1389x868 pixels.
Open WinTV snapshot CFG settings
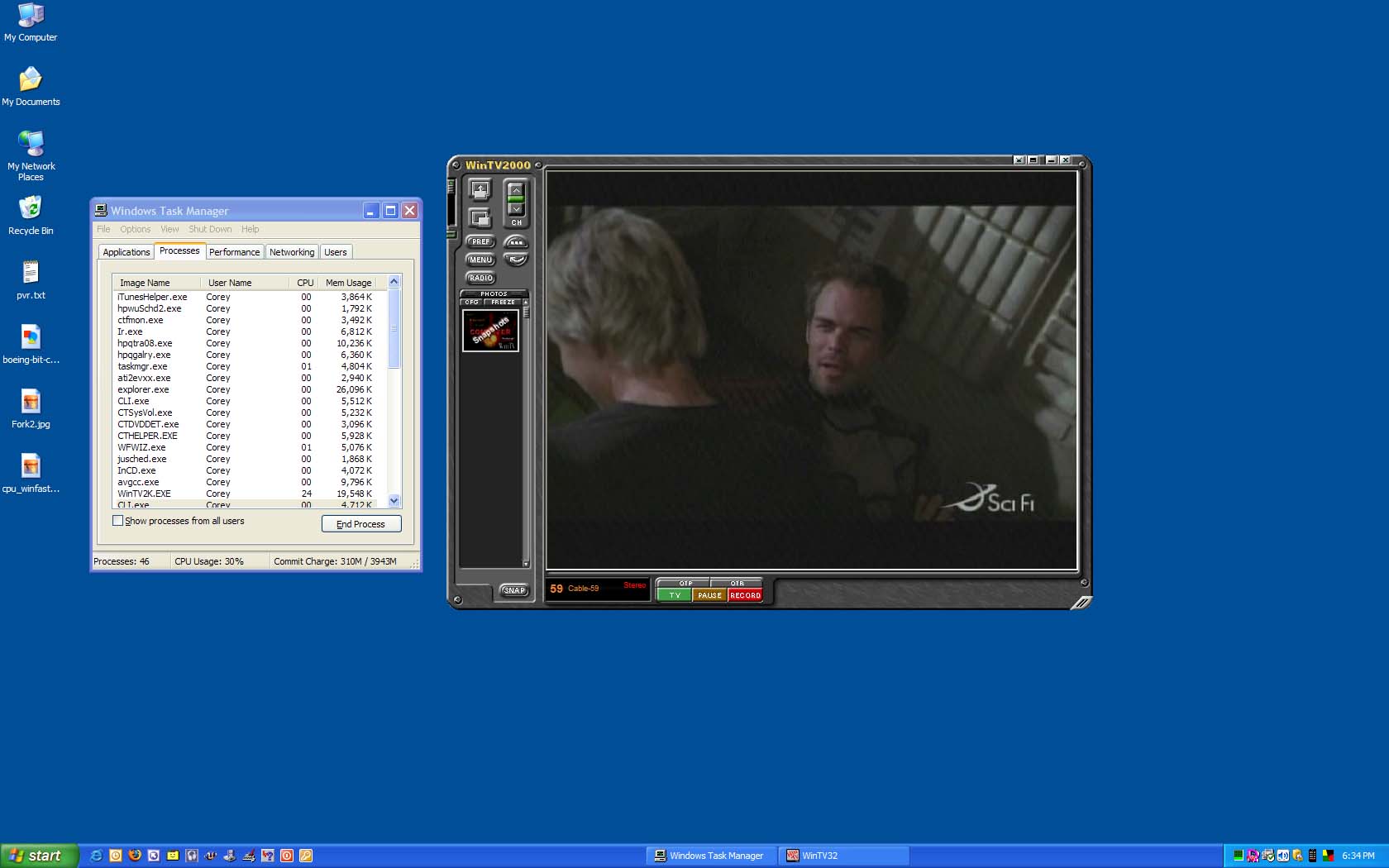coord(471,303)
